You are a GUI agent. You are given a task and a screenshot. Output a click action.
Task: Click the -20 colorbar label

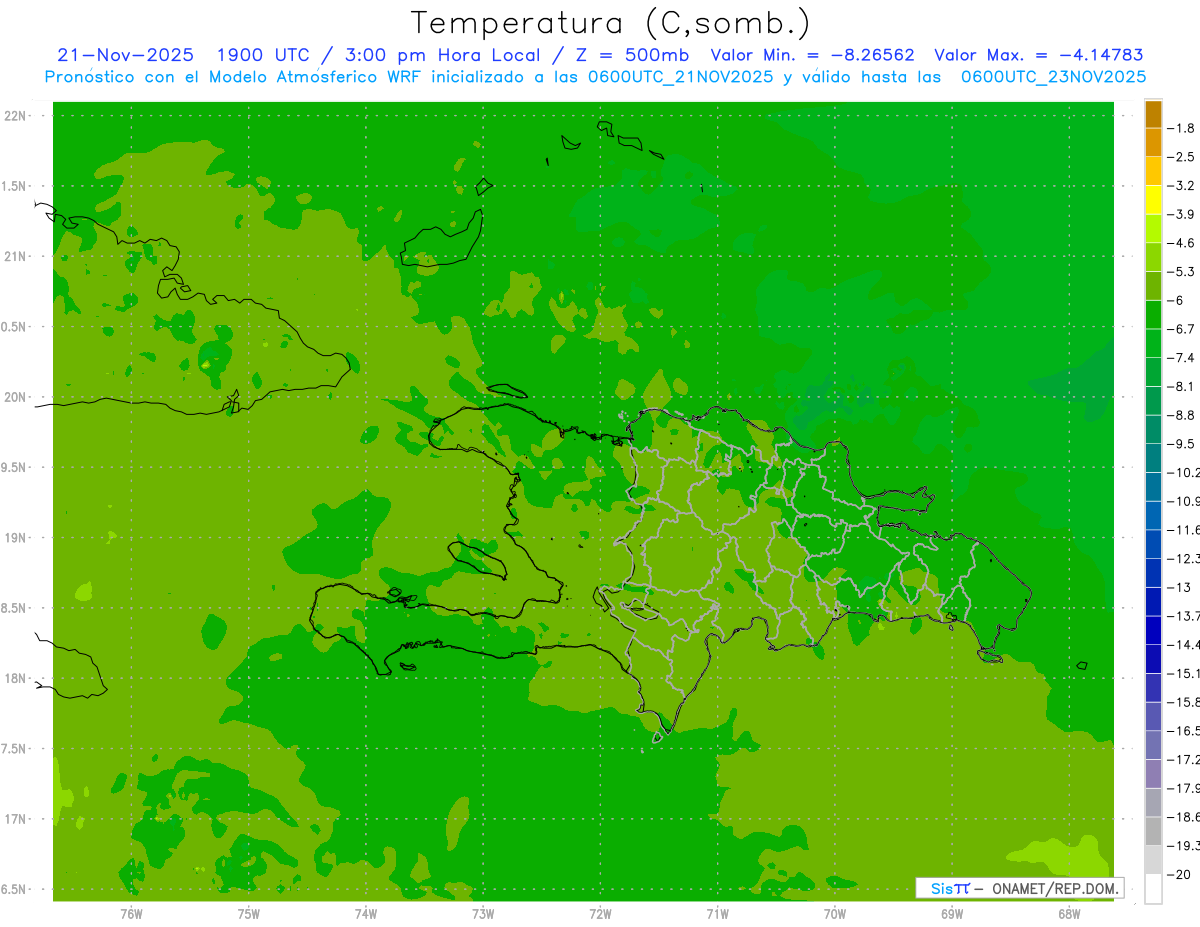tap(1181, 875)
